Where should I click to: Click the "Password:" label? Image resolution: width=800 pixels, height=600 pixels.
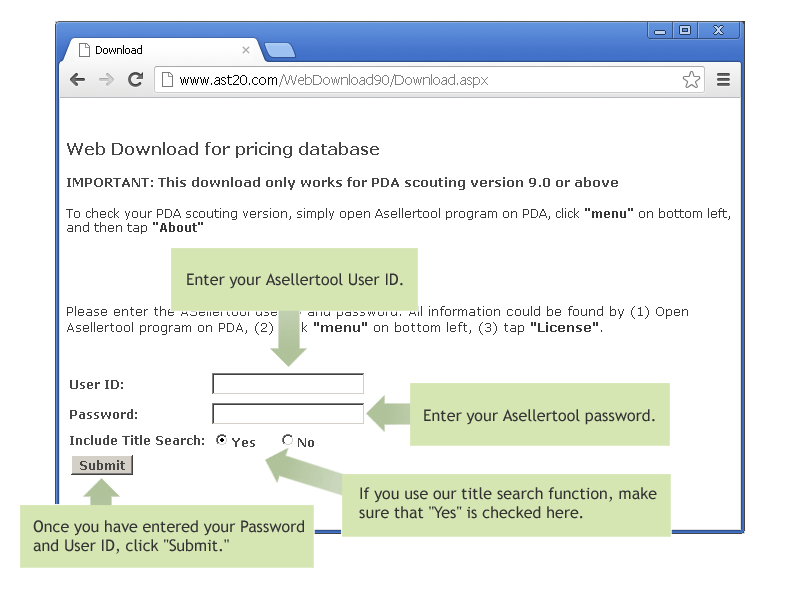click(104, 414)
